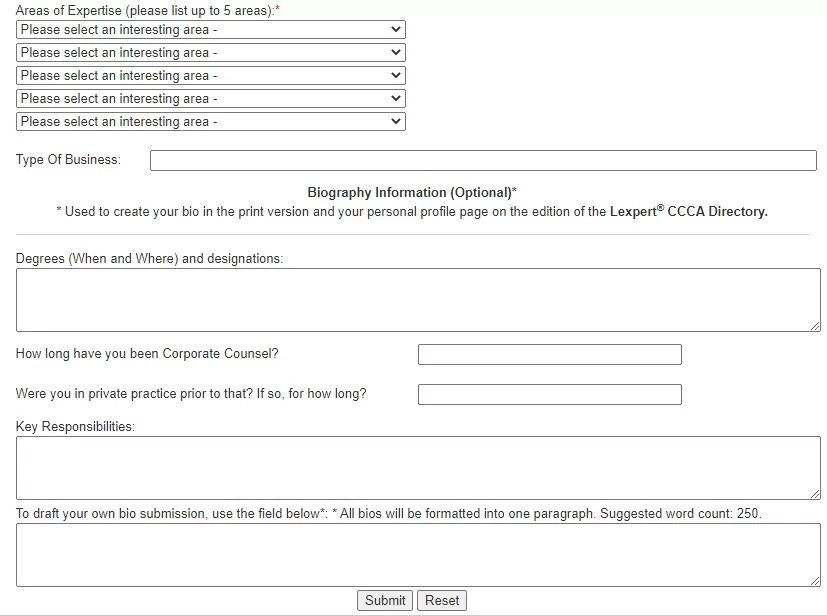Open the fifth Areas of Expertise dropdown
This screenshot has width=827, height=616.
pyautogui.click(x=211, y=121)
